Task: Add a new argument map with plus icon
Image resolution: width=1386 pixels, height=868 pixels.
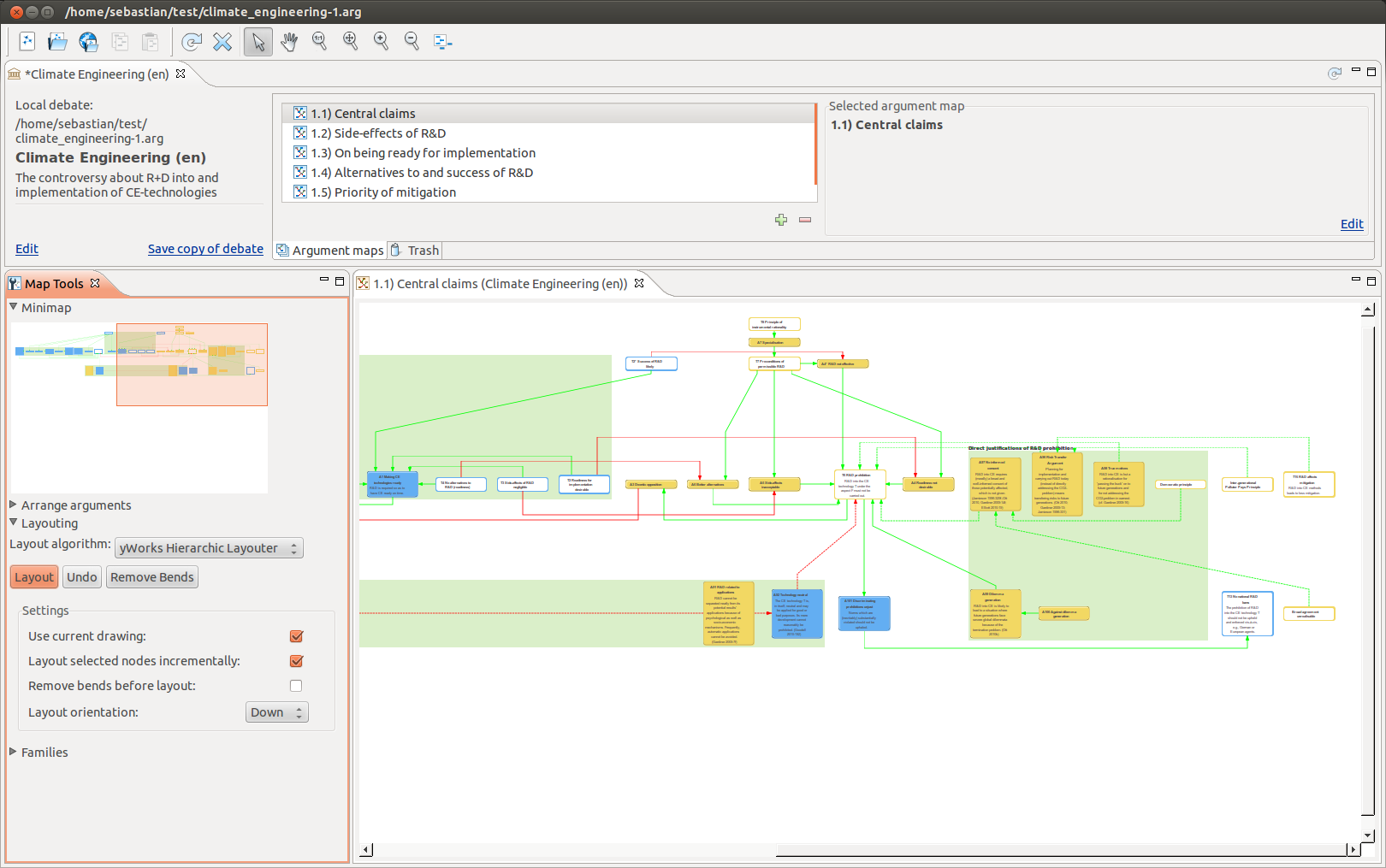Action: pos(781,220)
